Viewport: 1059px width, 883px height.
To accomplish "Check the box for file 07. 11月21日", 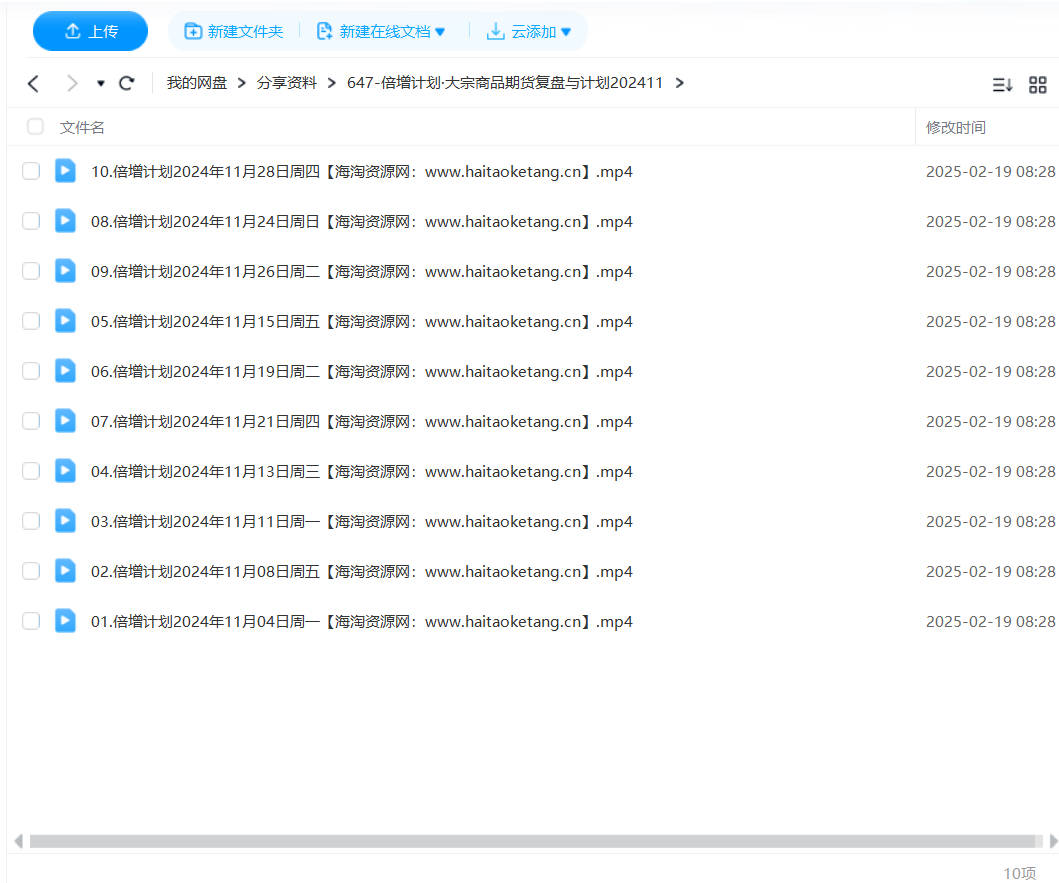I will tap(31, 421).
